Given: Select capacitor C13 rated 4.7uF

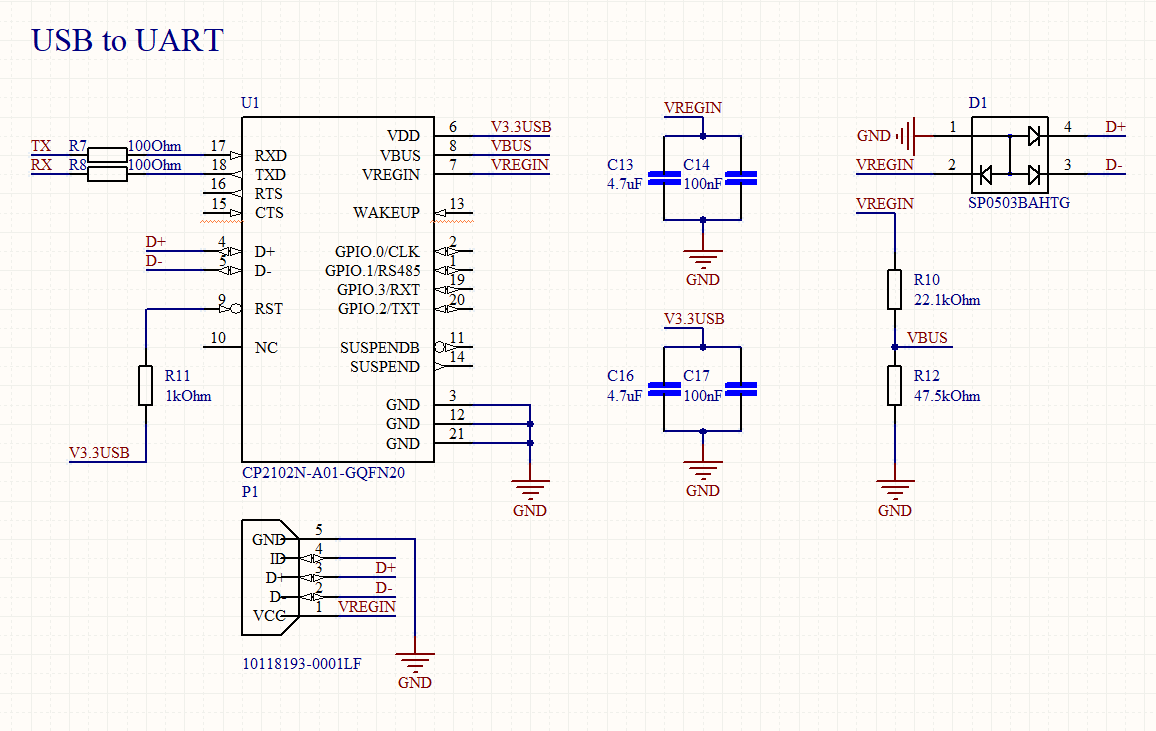Looking at the screenshot, I should (x=663, y=178).
